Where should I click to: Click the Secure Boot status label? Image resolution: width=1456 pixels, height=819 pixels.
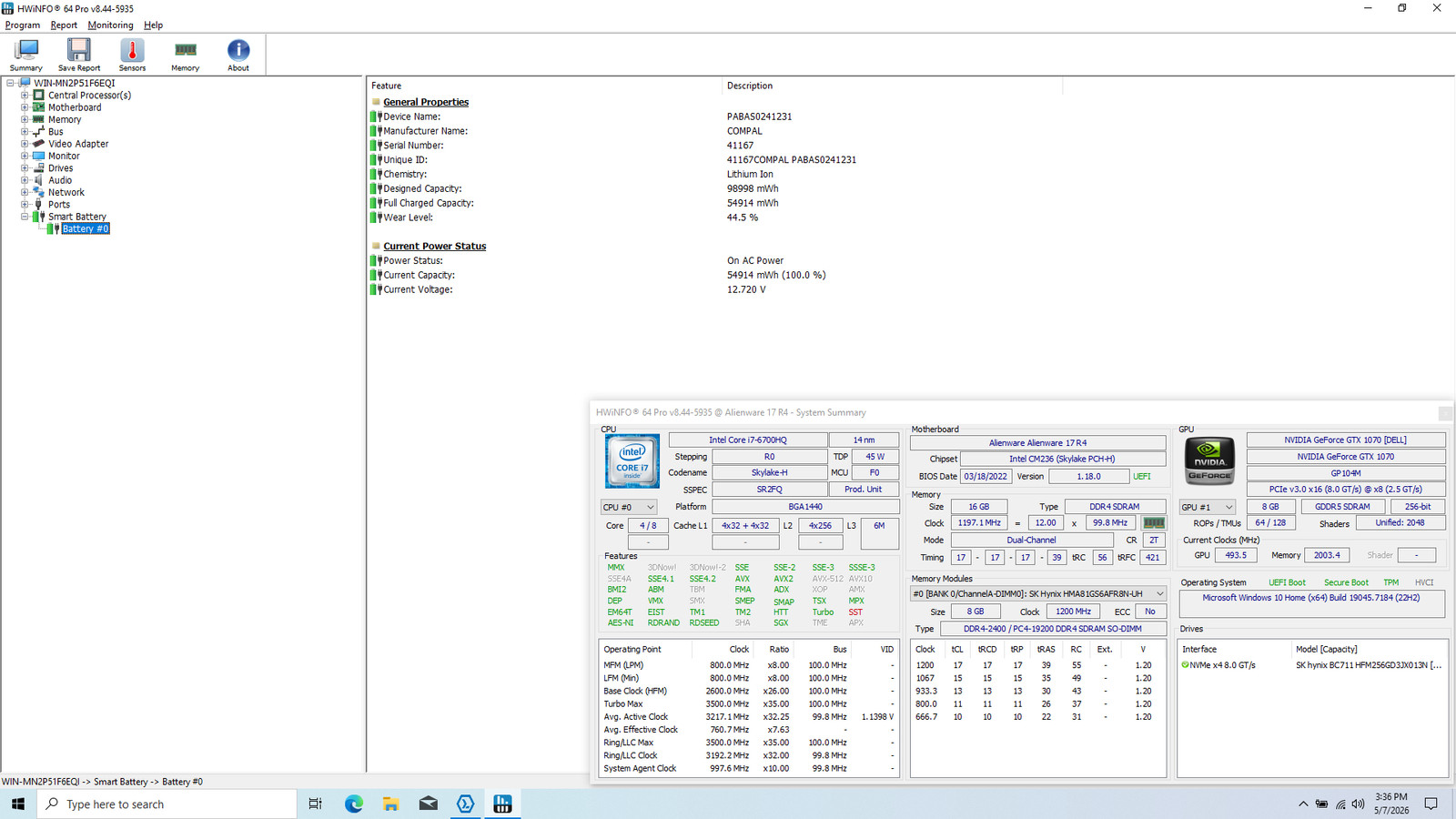[x=1346, y=582]
